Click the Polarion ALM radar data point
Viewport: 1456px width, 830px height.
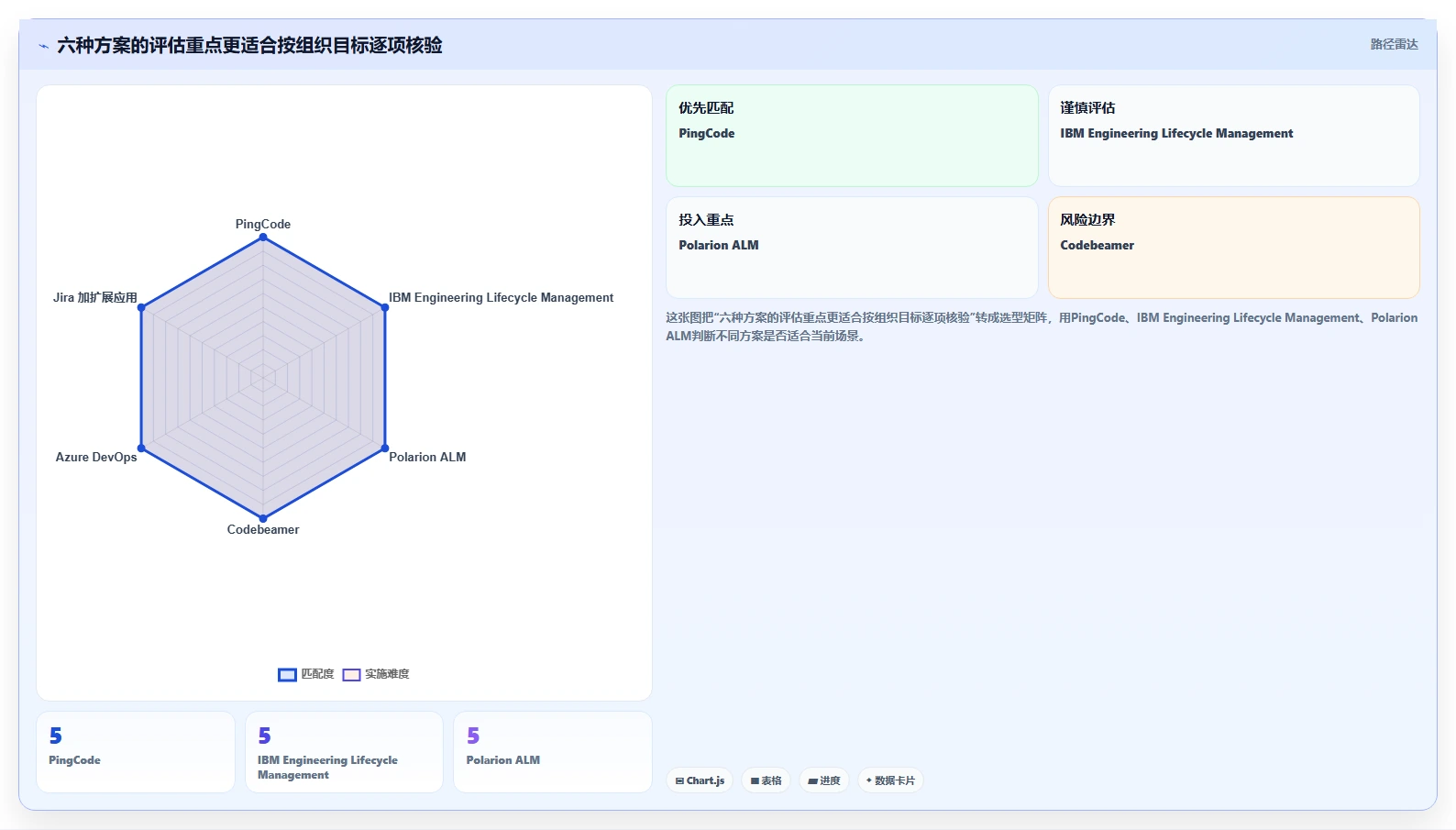(385, 448)
